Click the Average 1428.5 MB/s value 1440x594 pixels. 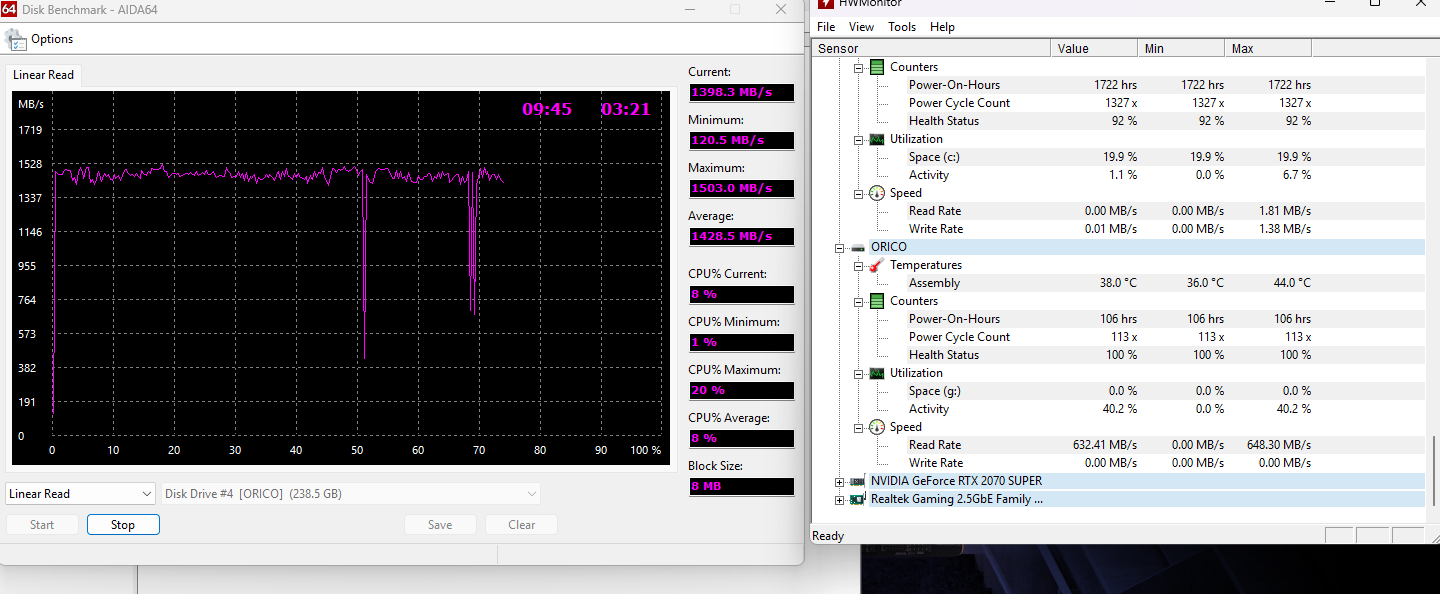[x=741, y=236]
